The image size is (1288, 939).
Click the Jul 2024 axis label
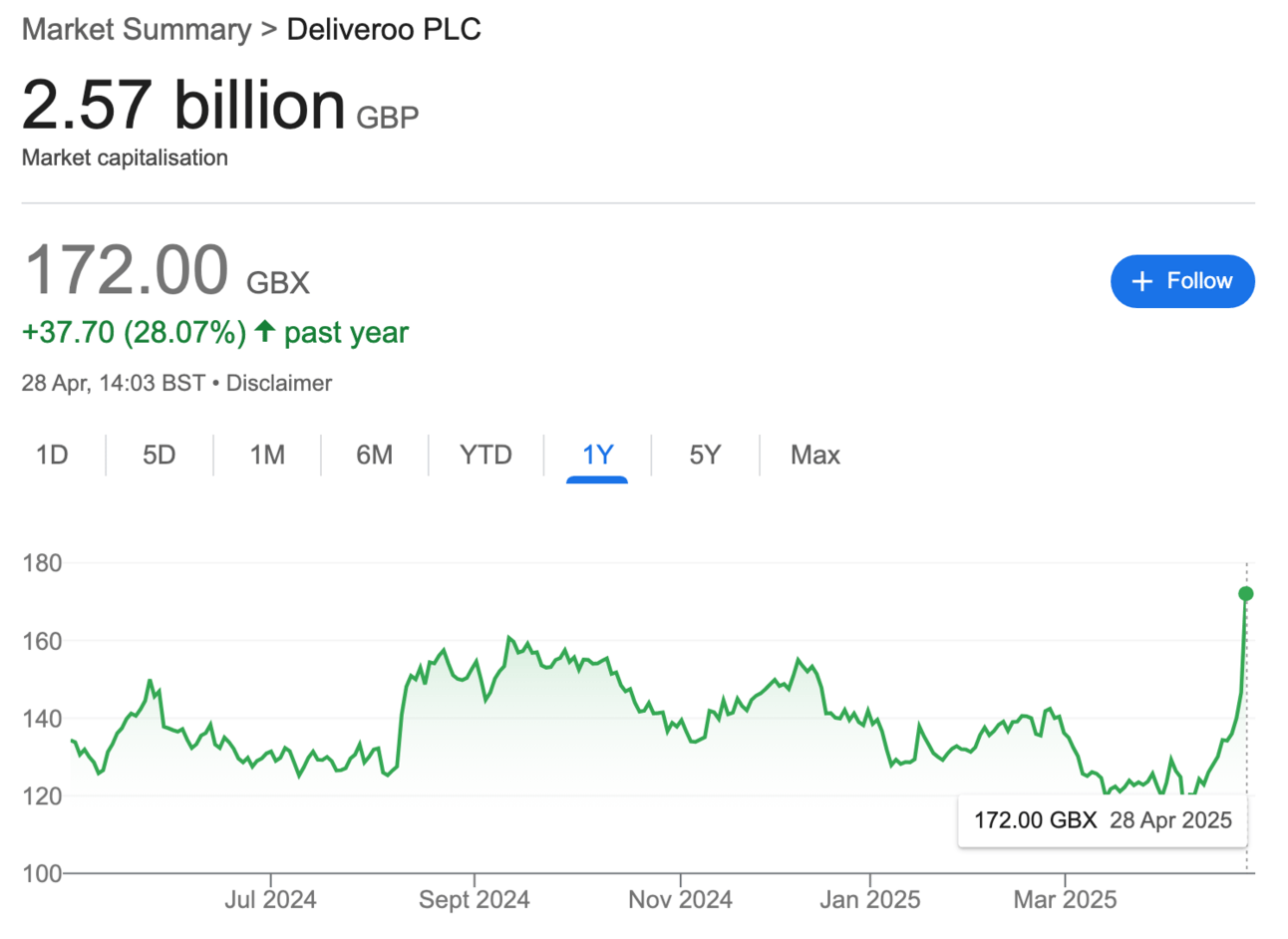[x=270, y=900]
